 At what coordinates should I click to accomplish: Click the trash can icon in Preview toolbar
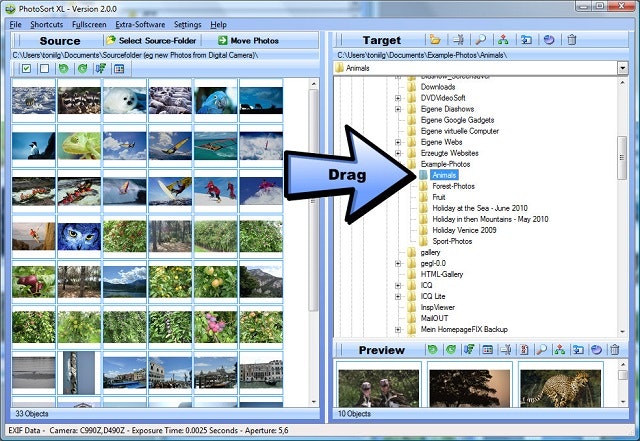[615, 350]
